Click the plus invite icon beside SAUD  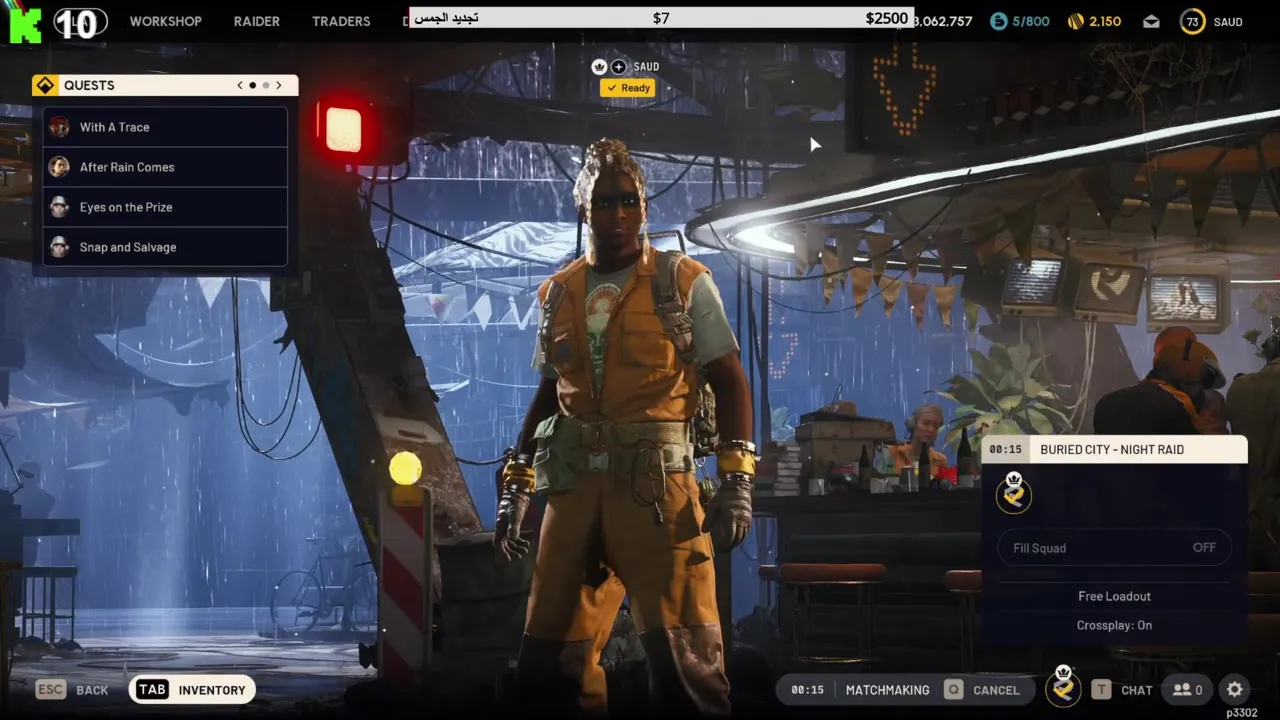(x=619, y=67)
